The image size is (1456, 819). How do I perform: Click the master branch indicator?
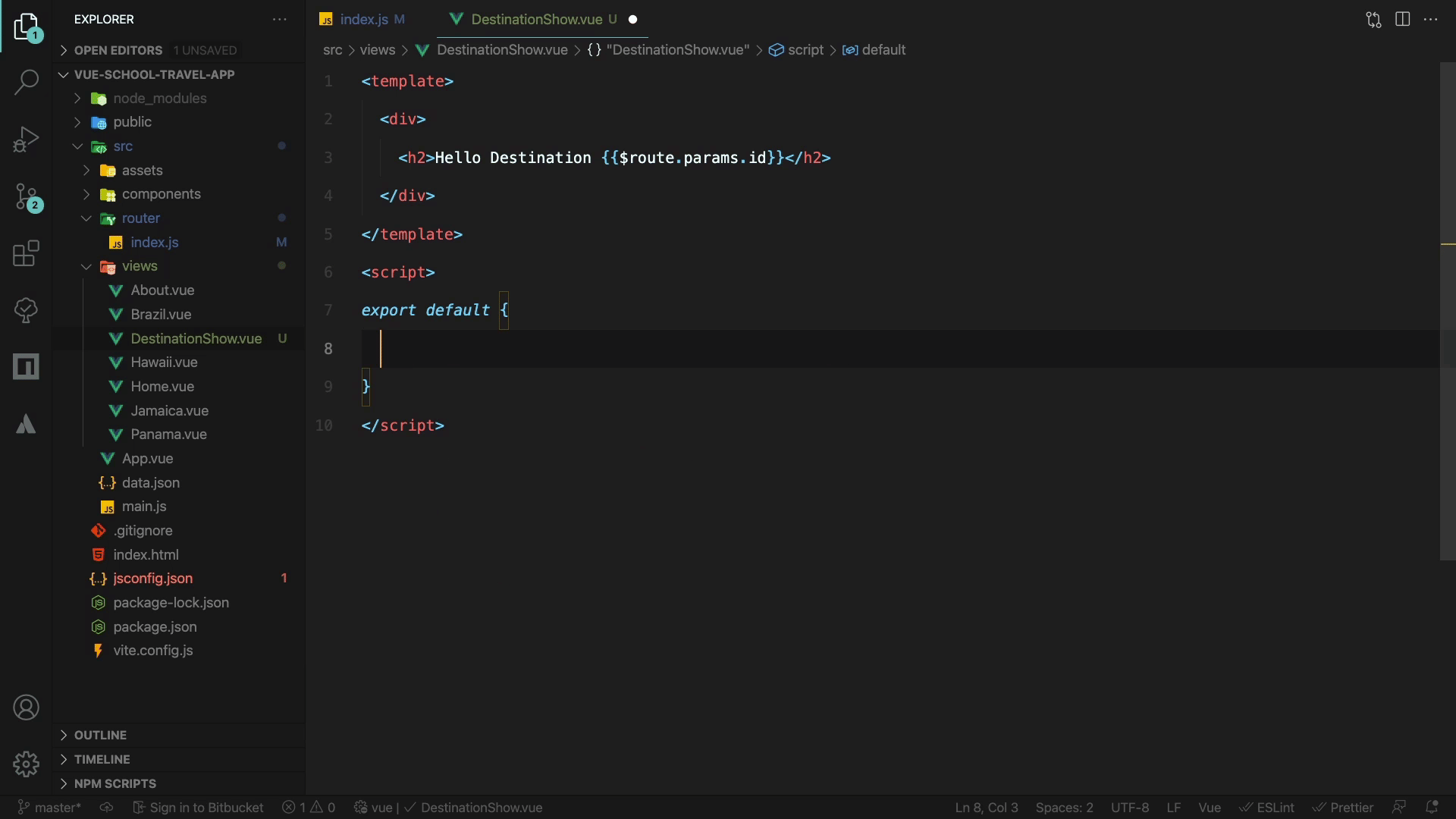pos(50,808)
